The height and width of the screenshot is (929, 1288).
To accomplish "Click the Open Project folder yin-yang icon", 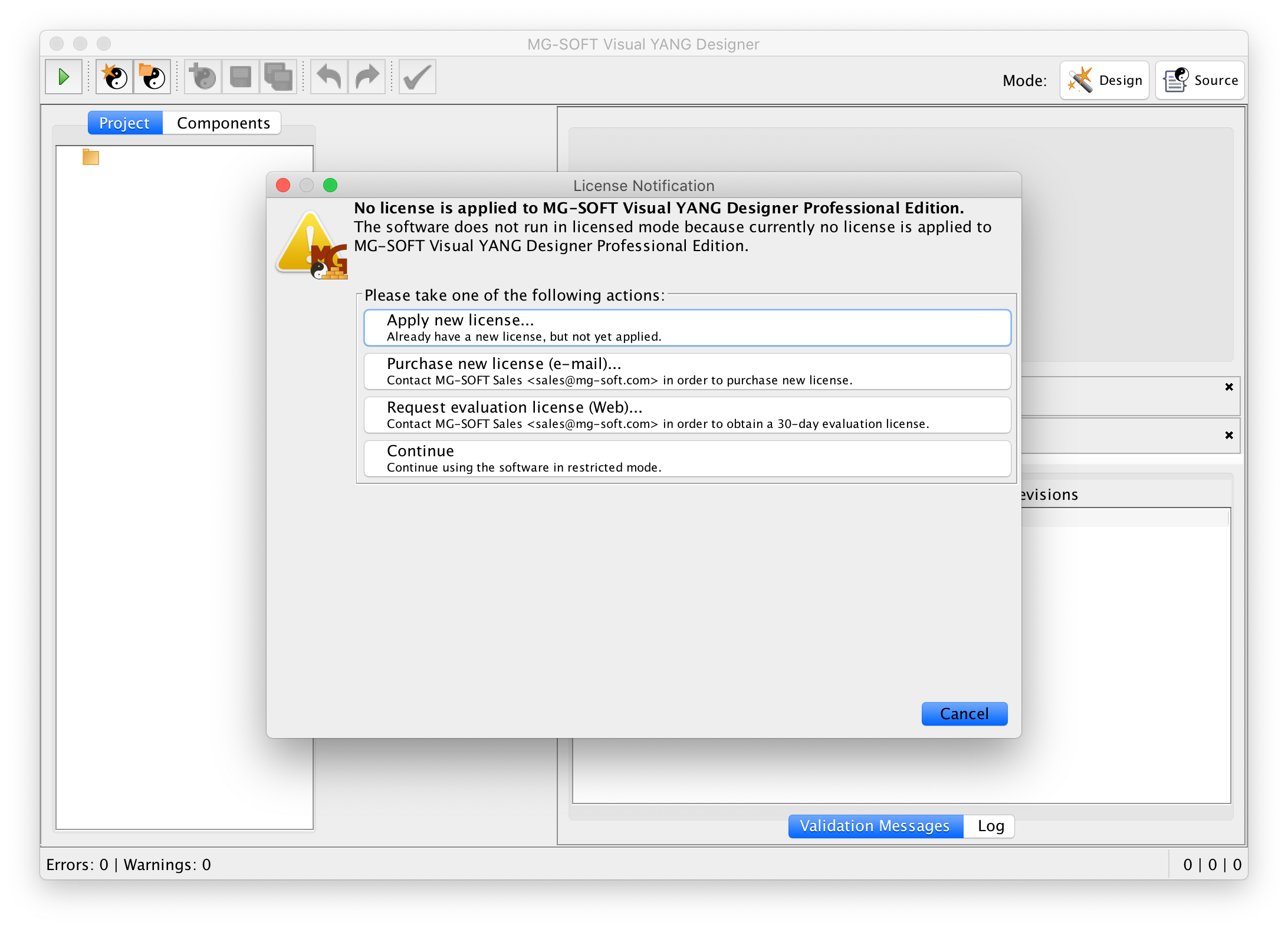I will pyautogui.click(x=153, y=77).
